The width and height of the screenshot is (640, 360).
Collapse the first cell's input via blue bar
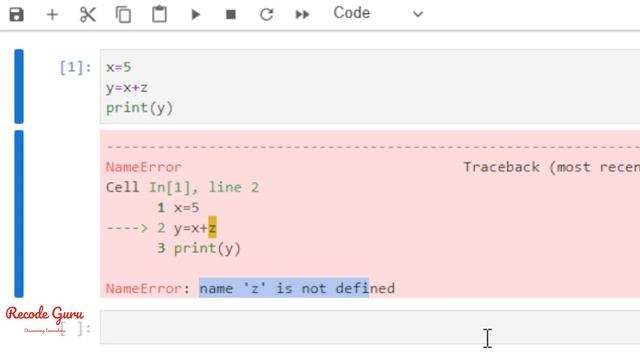[x=19, y=86]
